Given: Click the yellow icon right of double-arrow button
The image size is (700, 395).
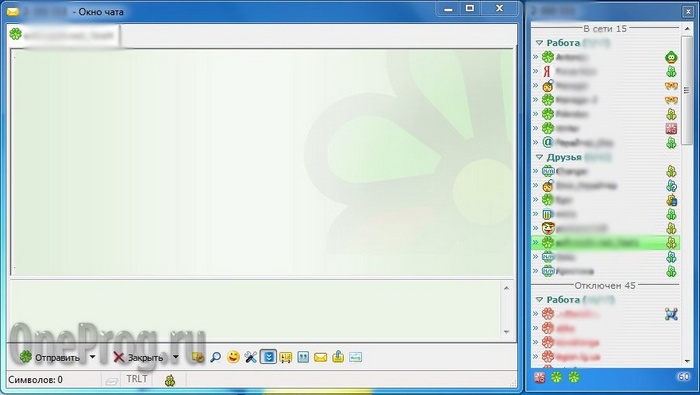Looking at the screenshot, I should tap(286, 357).
